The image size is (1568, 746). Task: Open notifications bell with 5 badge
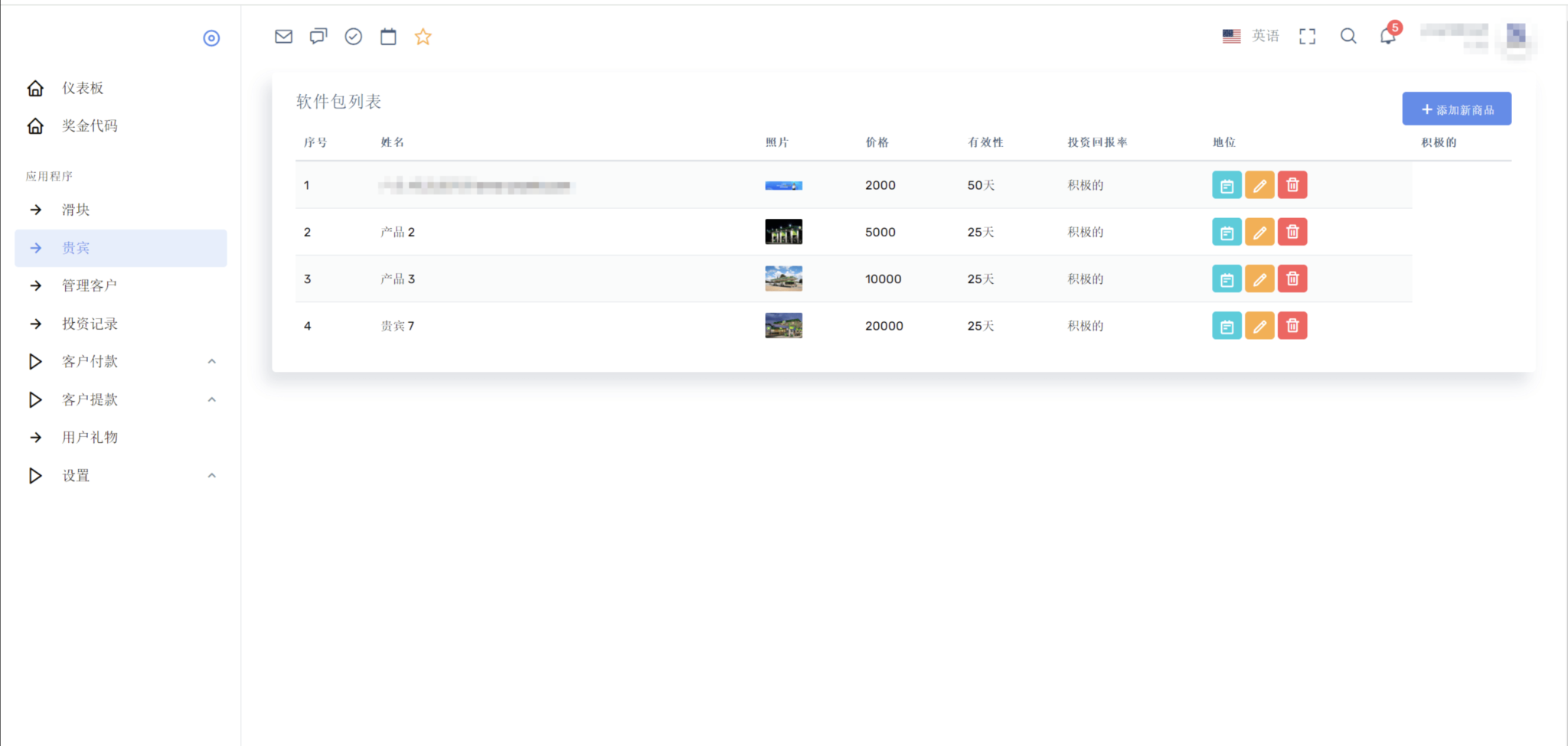pyautogui.click(x=1387, y=36)
